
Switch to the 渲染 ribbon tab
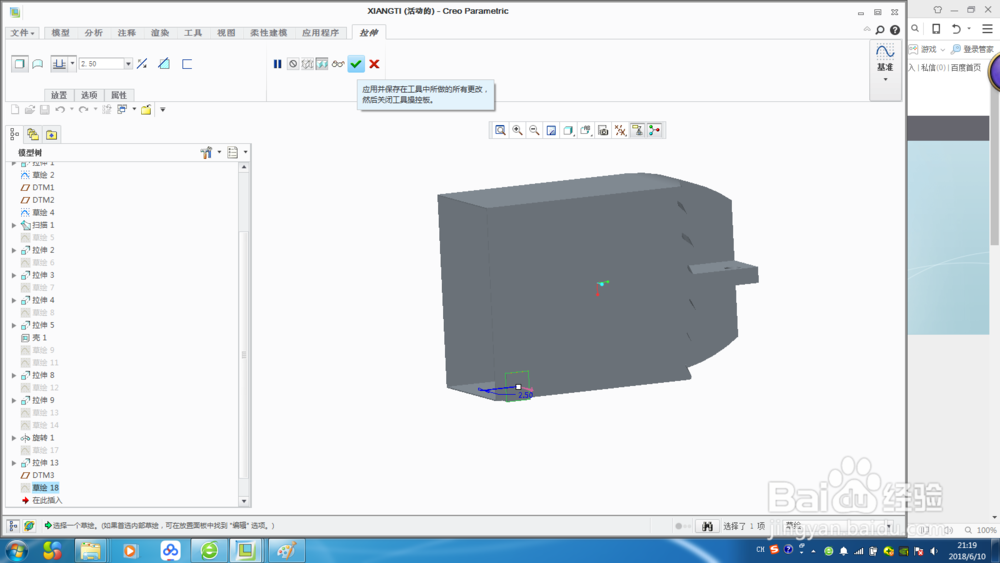(x=160, y=33)
